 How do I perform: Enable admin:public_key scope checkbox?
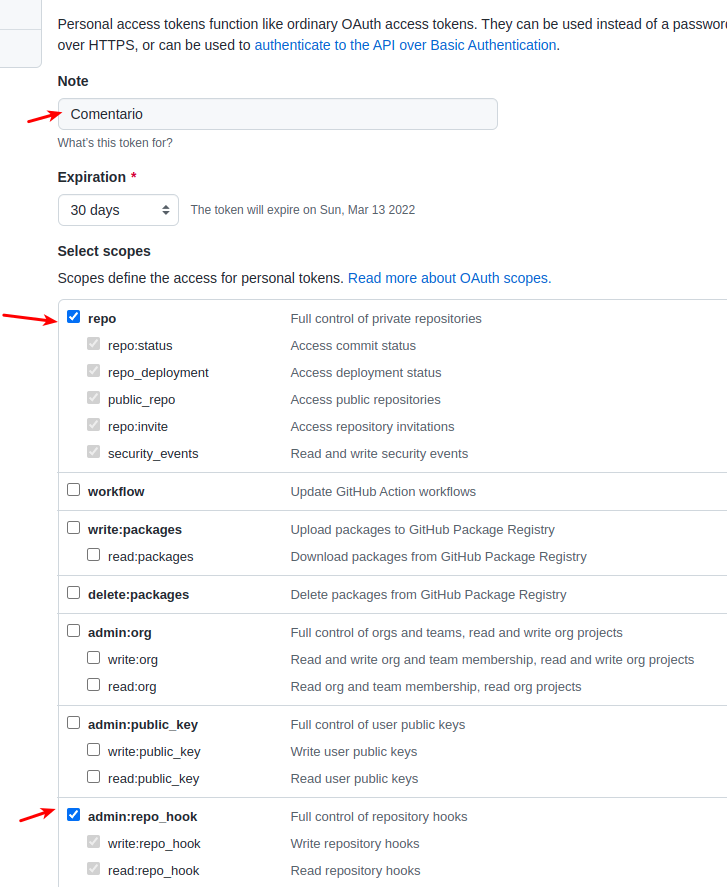(74, 723)
